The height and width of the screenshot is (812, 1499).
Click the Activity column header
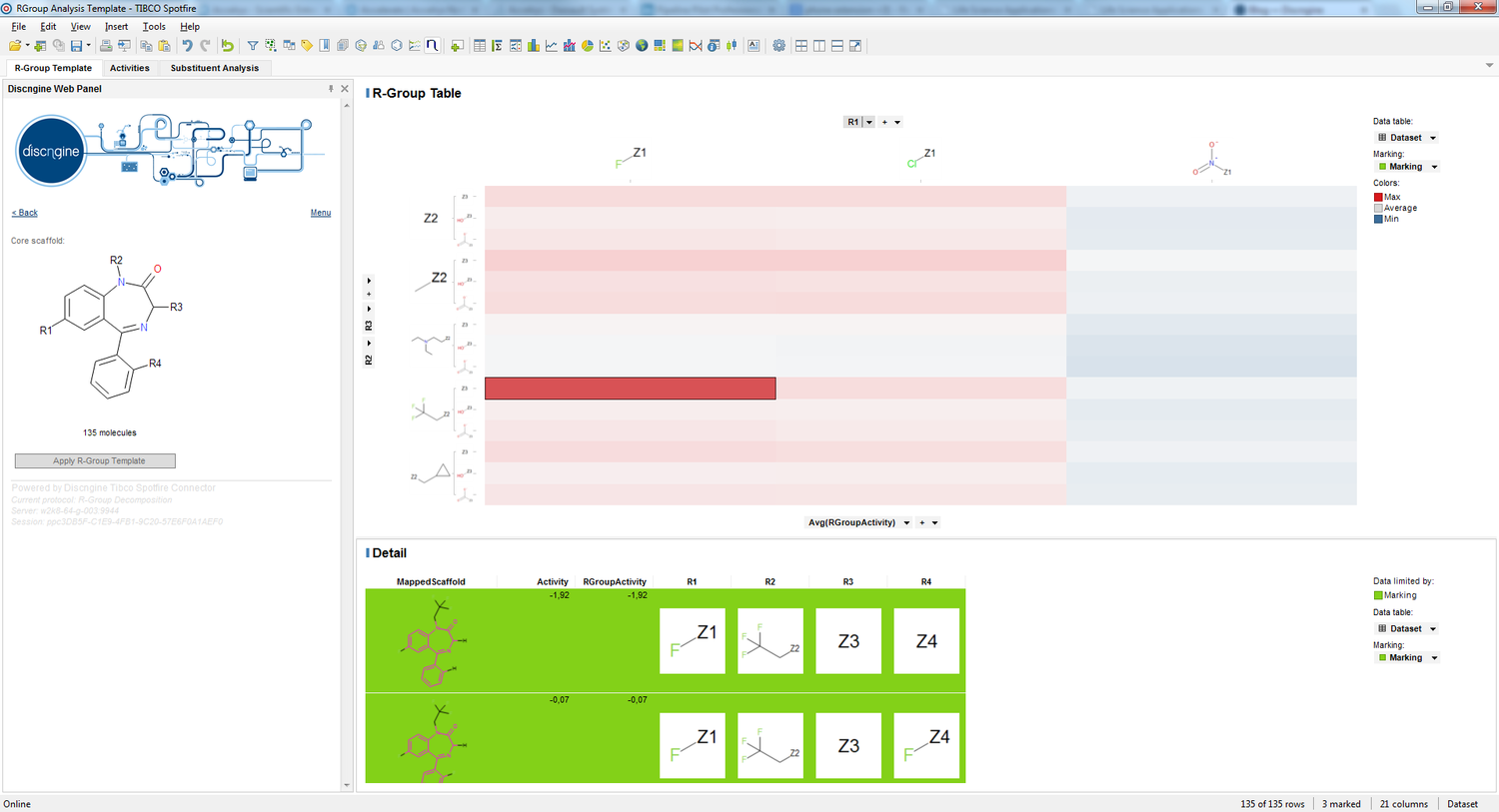click(x=553, y=581)
